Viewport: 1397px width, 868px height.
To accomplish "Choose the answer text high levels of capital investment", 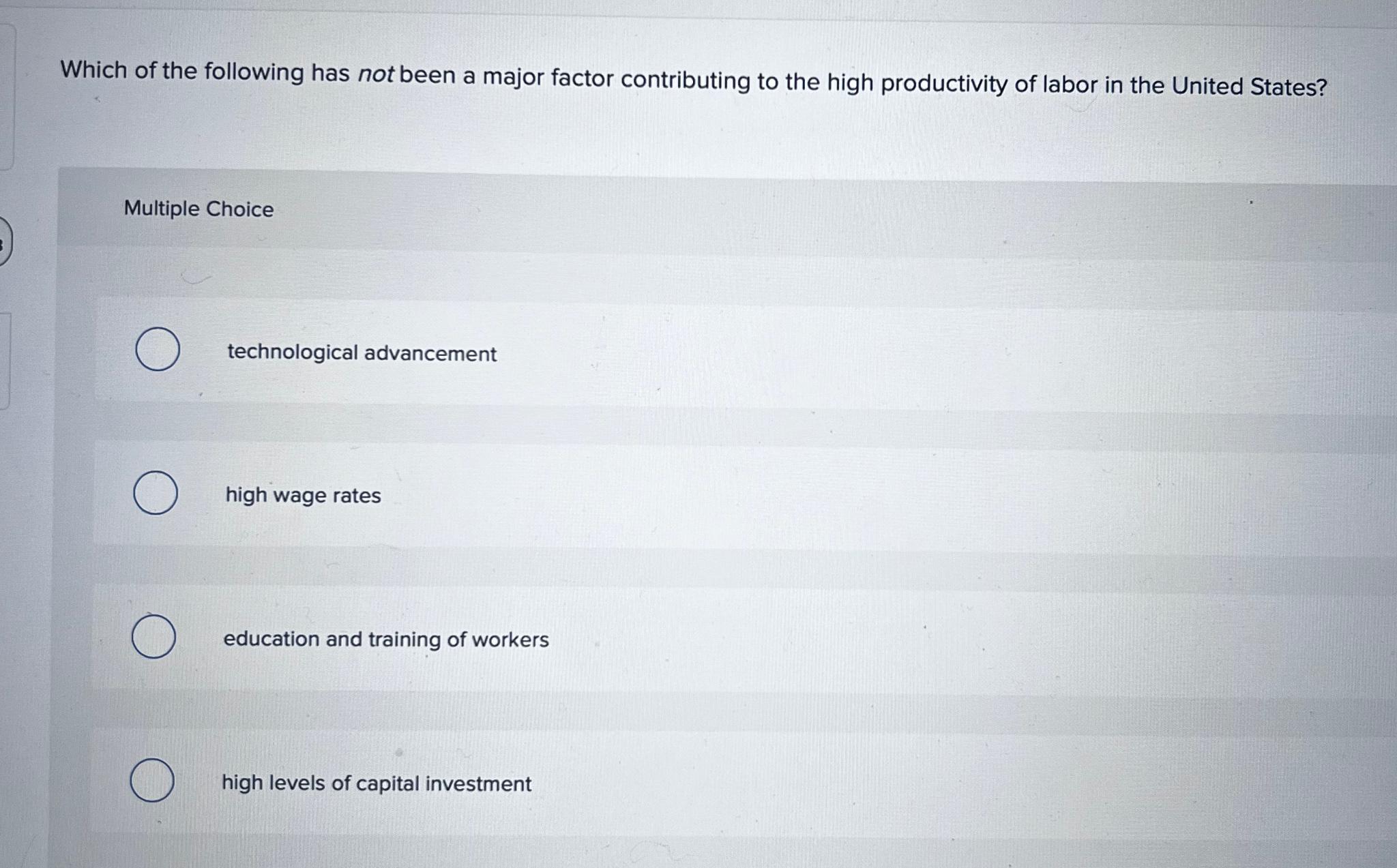I will click(x=376, y=783).
